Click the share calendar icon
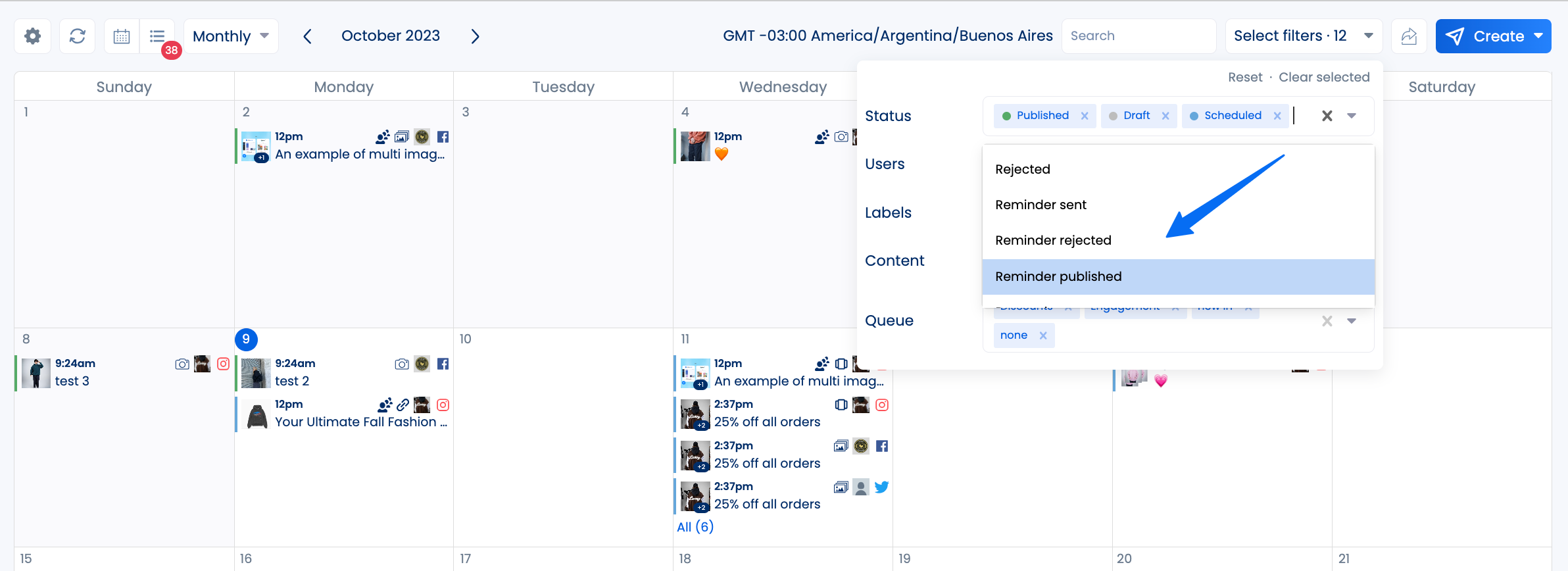Viewport: 1568px width, 571px height. click(x=1409, y=36)
